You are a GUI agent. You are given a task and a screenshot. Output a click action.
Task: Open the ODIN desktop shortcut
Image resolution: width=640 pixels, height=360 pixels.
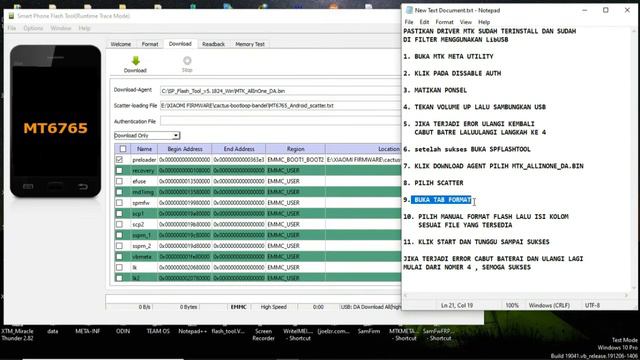[123, 331]
